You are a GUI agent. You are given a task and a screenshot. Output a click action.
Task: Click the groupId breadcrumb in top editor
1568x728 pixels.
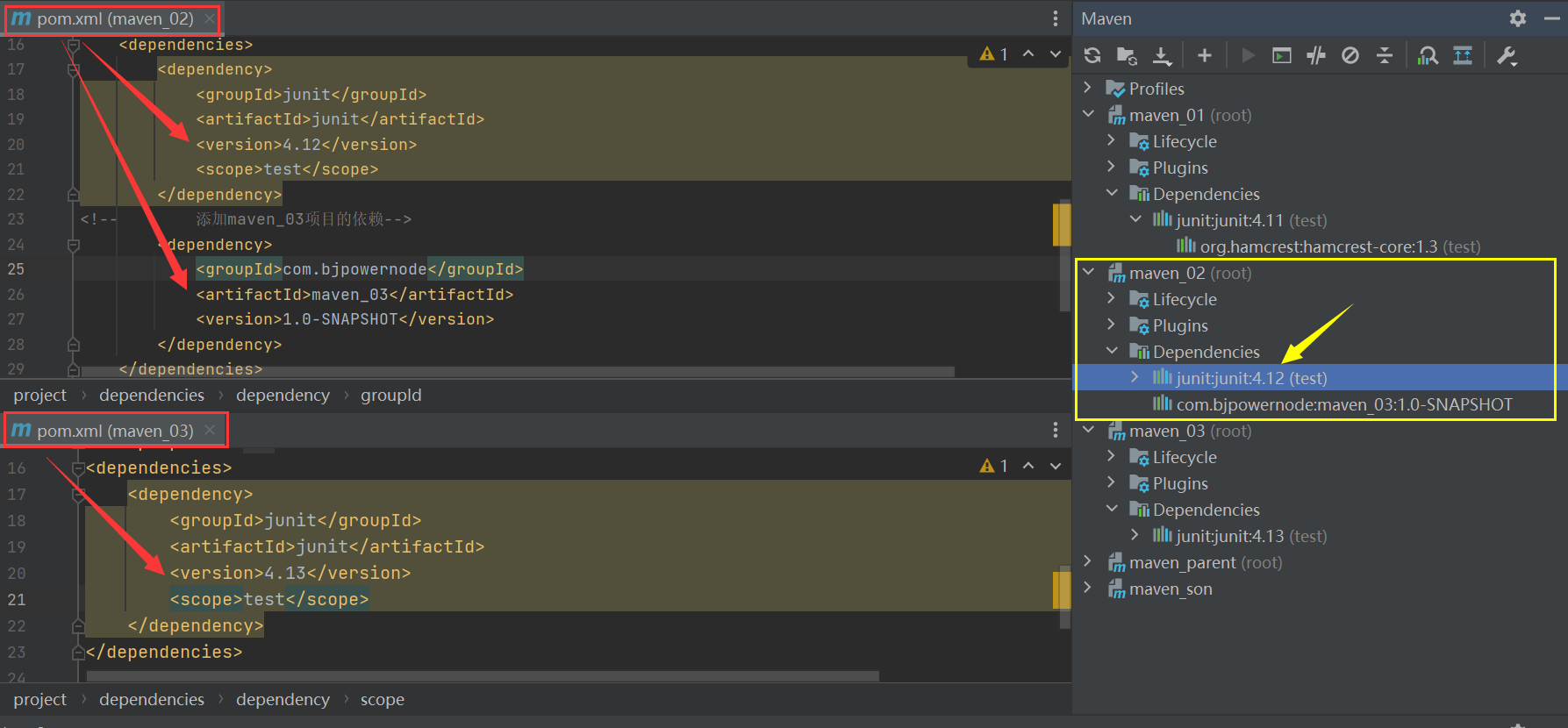pyautogui.click(x=390, y=396)
